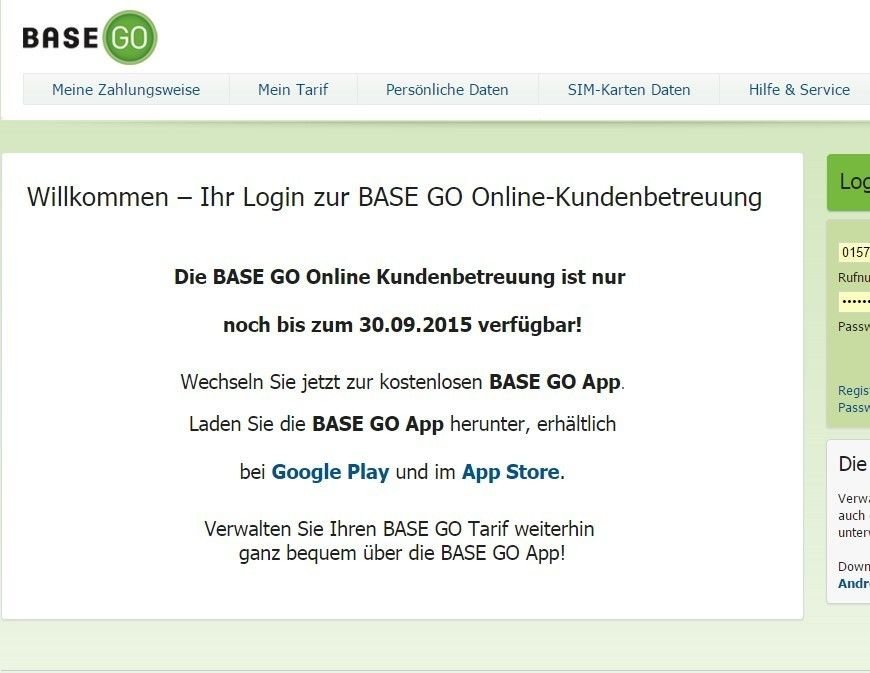Open Meine Zahlungsweise menu
Screen dimensions: 870x673
pos(126,89)
